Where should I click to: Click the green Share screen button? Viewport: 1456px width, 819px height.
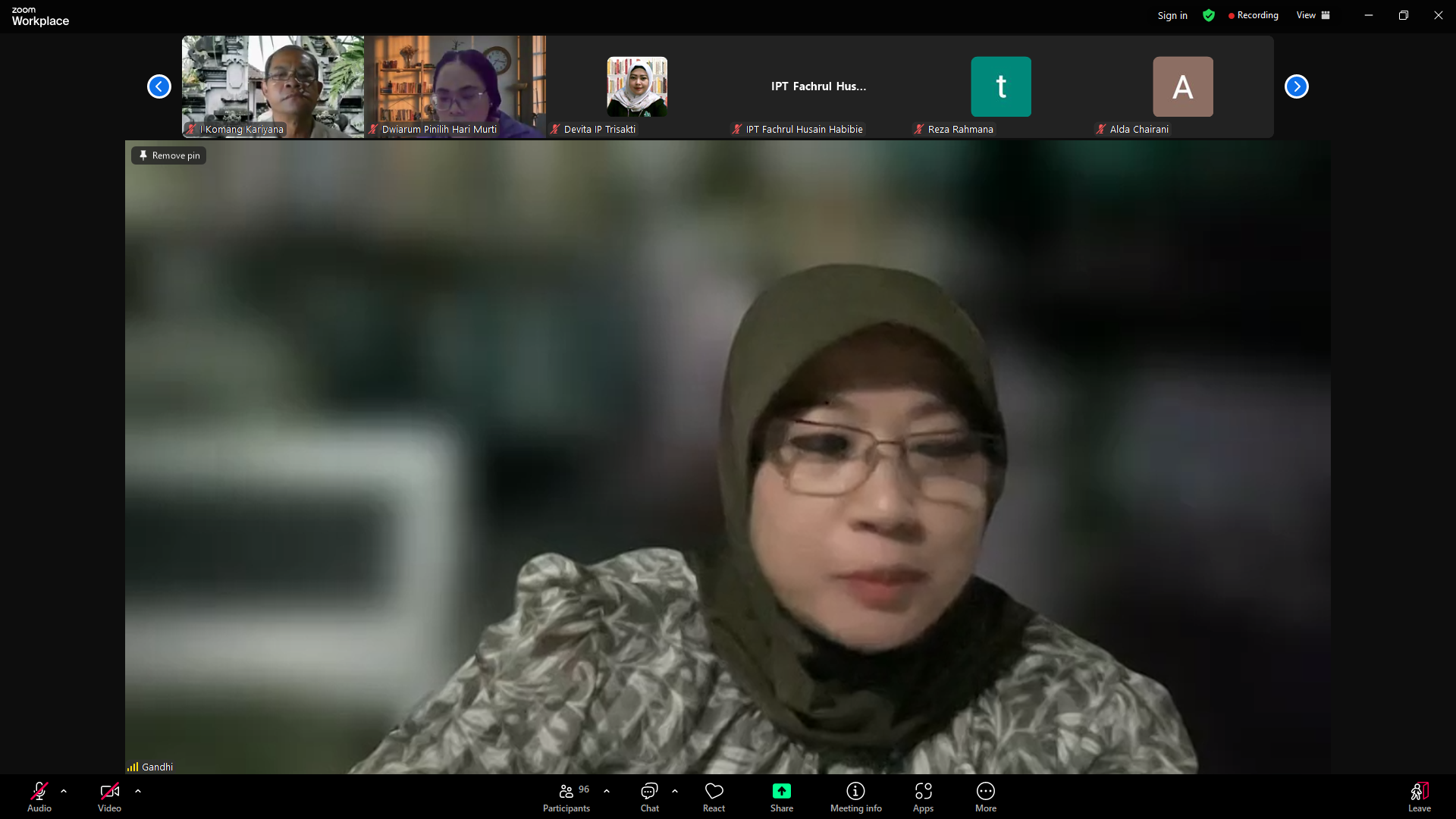click(782, 796)
